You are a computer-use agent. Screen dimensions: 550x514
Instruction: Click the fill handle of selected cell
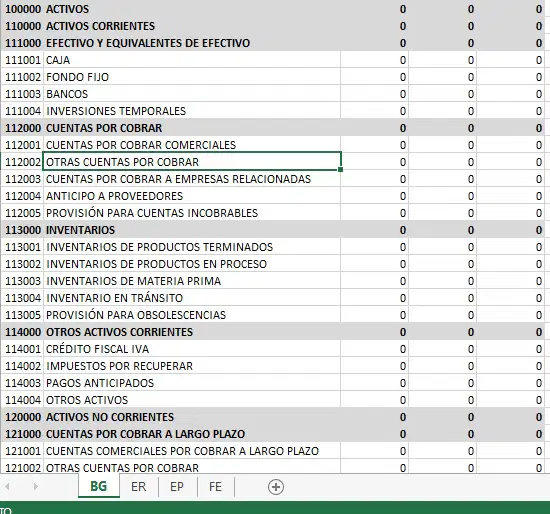coord(341,170)
